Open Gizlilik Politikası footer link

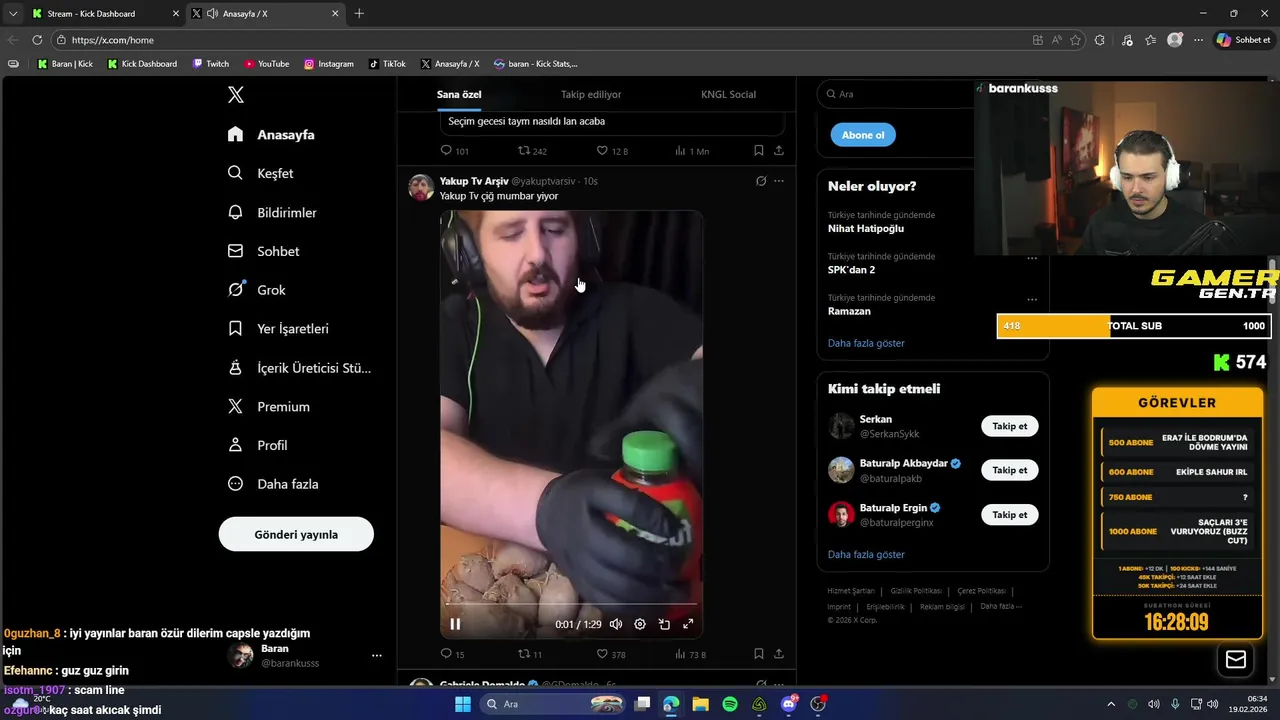916,591
